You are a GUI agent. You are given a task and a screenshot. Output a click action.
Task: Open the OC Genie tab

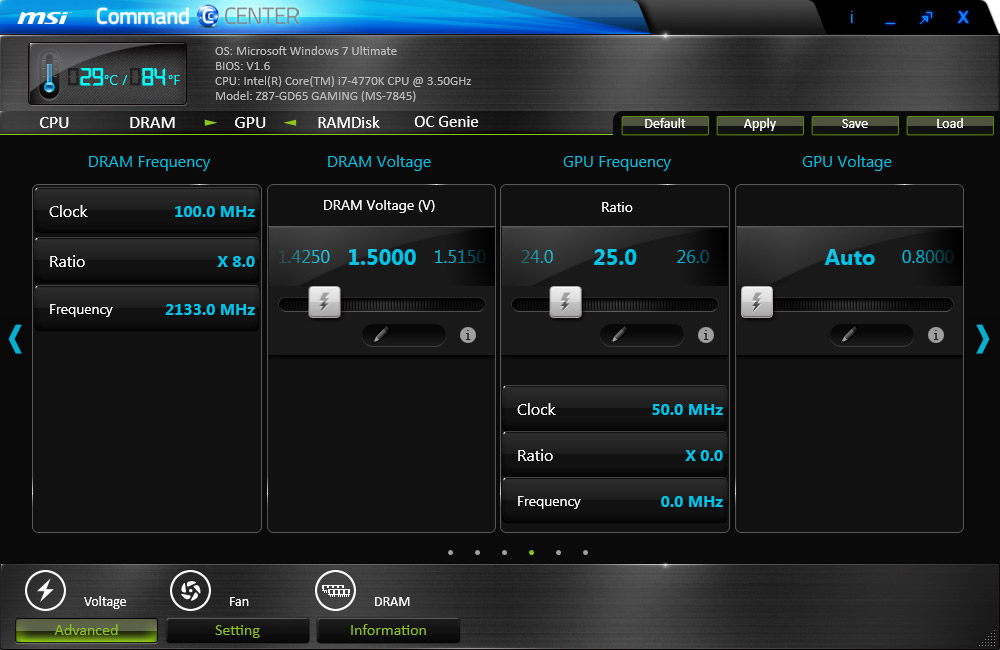(x=446, y=122)
